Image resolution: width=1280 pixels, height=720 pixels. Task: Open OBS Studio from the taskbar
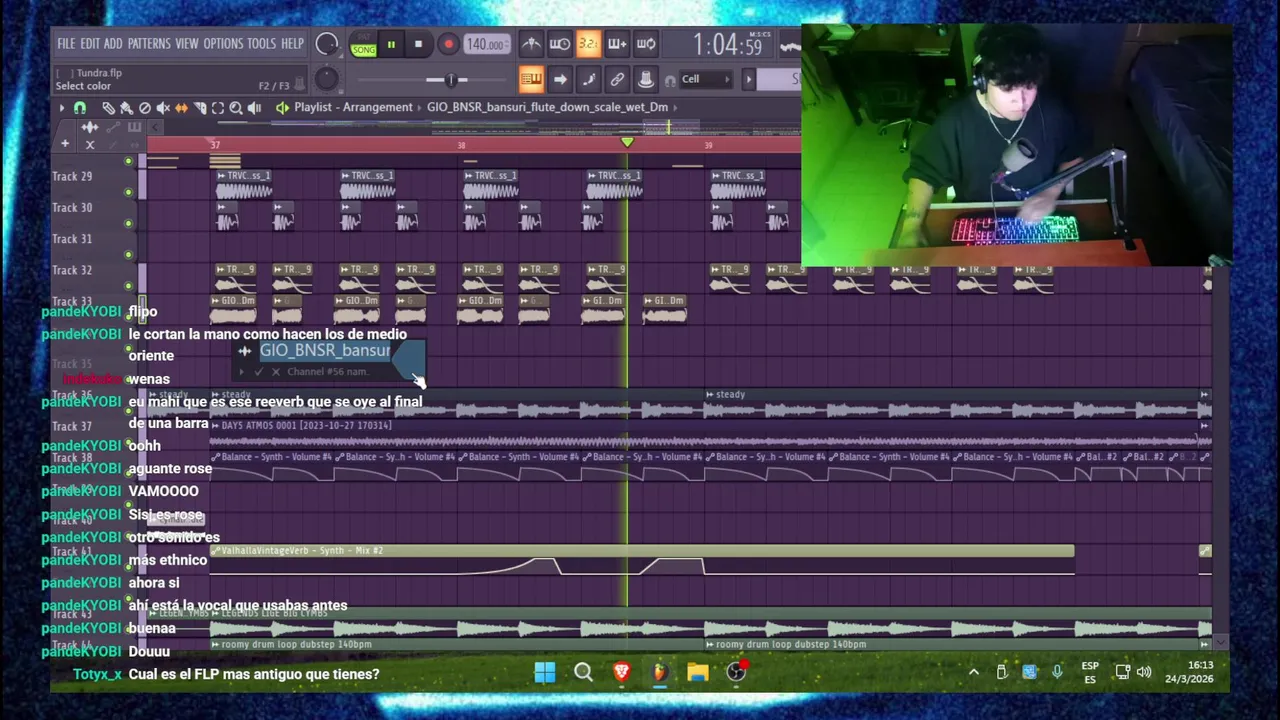tap(736, 672)
